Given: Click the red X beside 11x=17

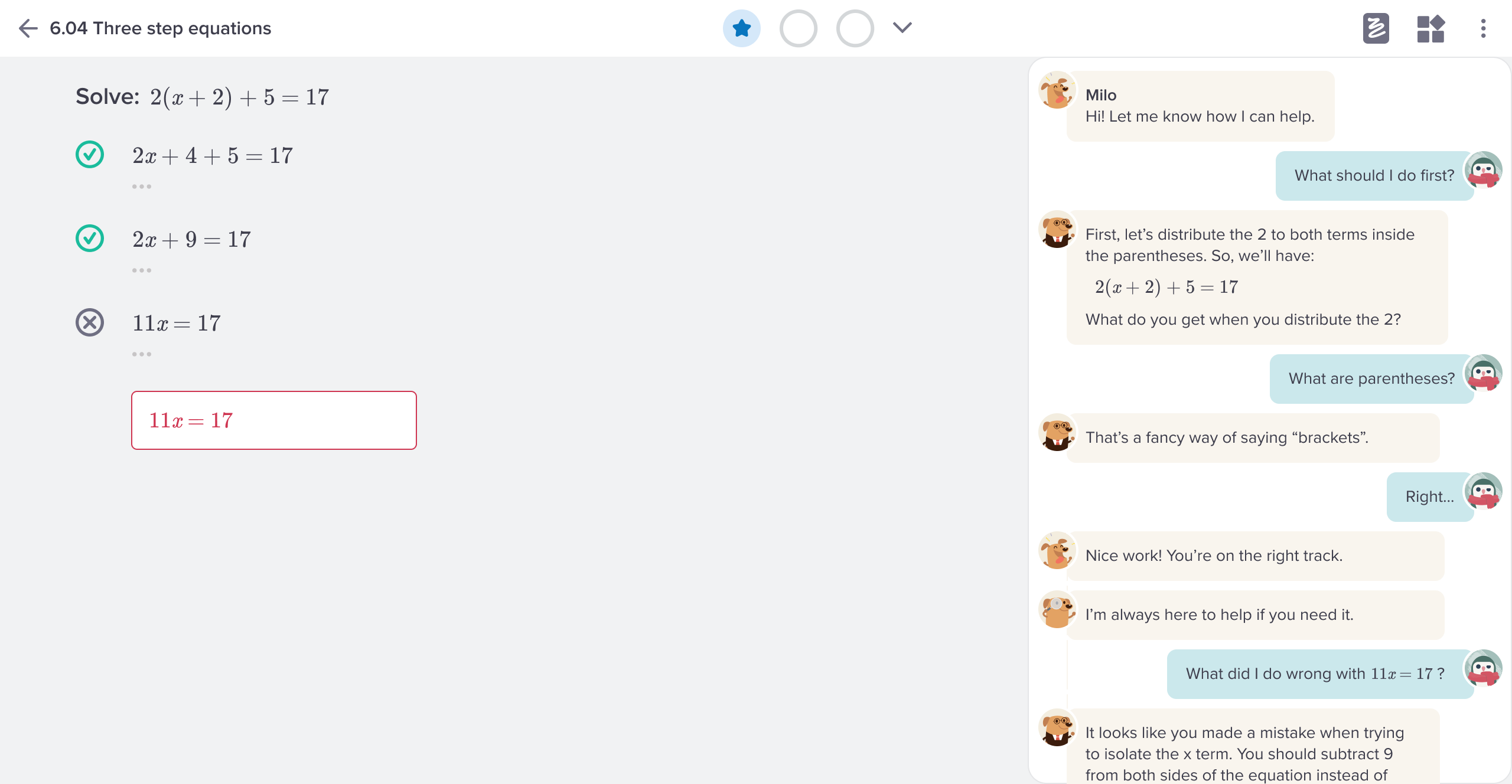Looking at the screenshot, I should (89, 322).
